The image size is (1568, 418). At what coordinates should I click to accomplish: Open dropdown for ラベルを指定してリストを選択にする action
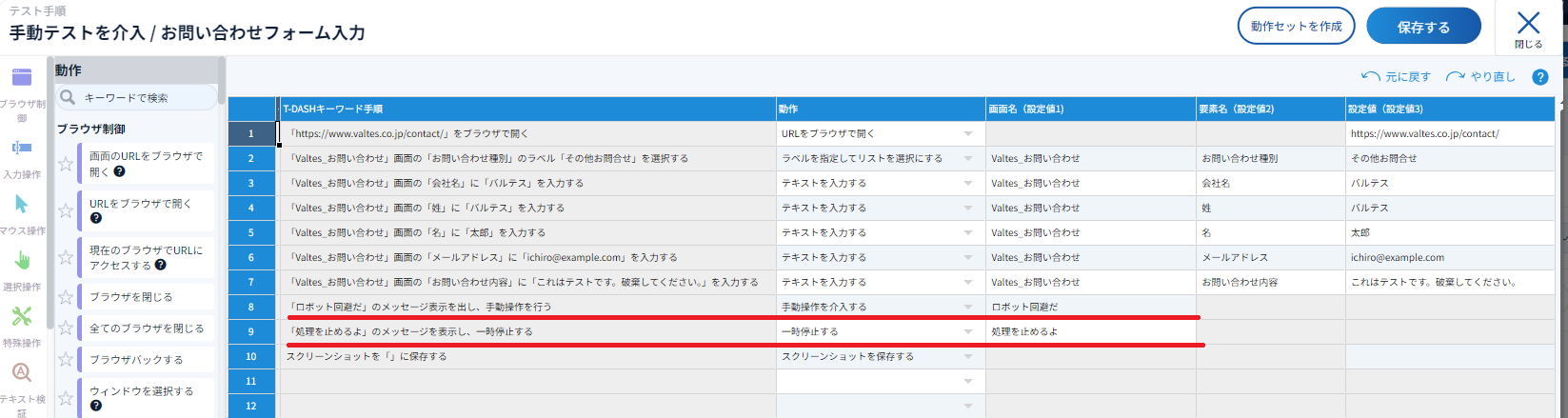(x=968, y=159)
